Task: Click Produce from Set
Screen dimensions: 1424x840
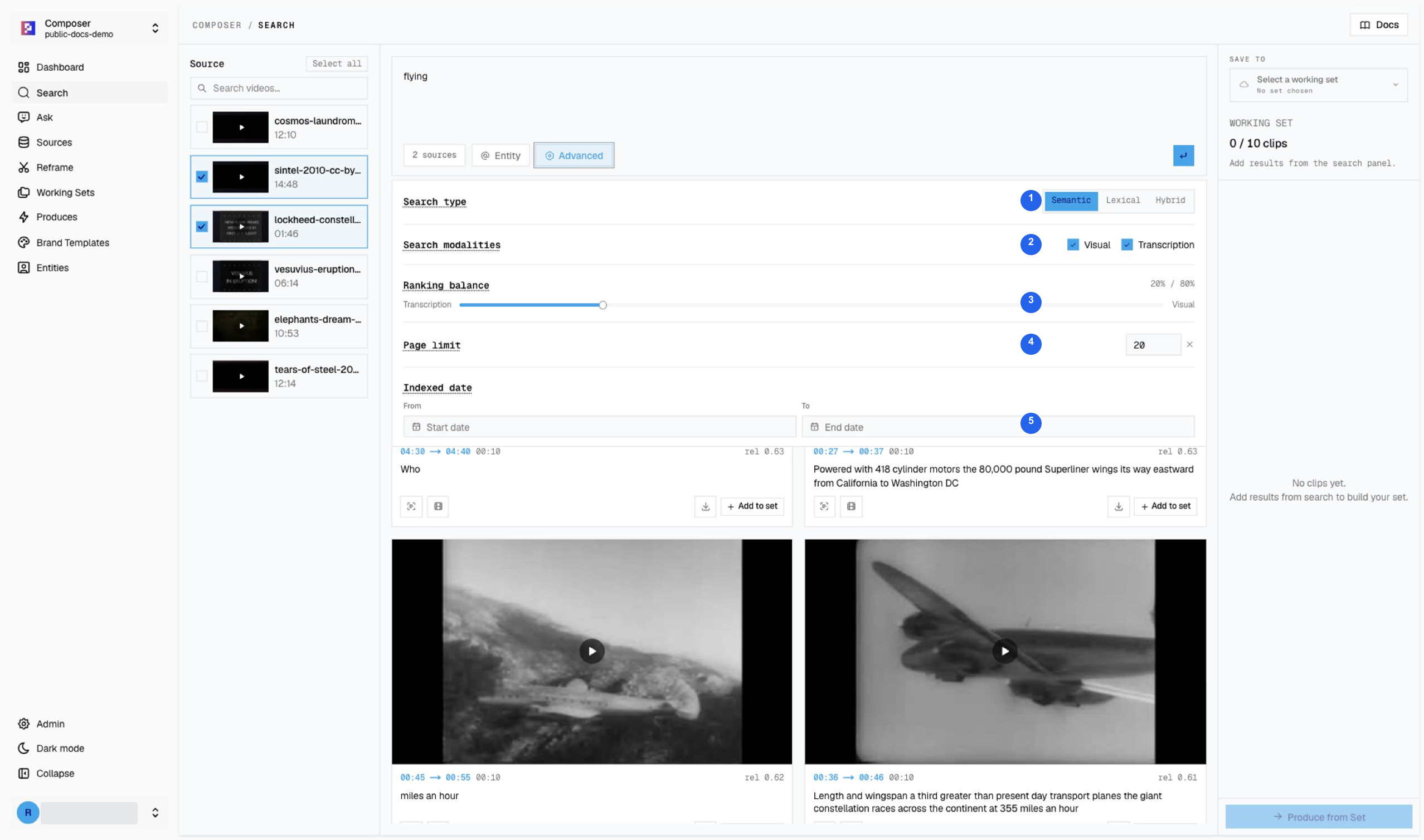Action: pyautogui.click(x=1318, y=817)
